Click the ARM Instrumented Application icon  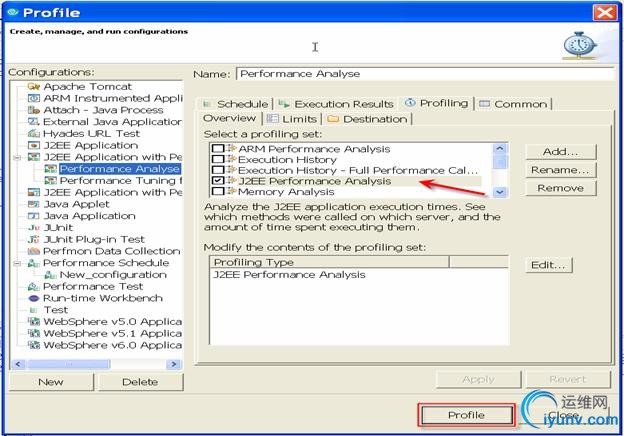point(34,98)
